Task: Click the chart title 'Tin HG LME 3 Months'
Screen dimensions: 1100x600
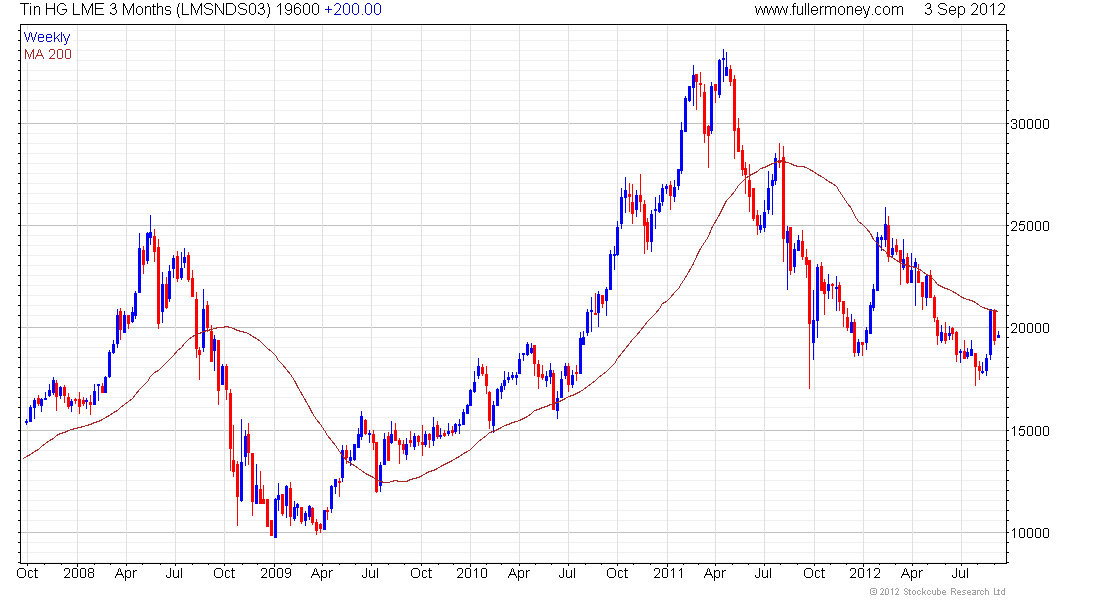Action: tap(95, 10)
